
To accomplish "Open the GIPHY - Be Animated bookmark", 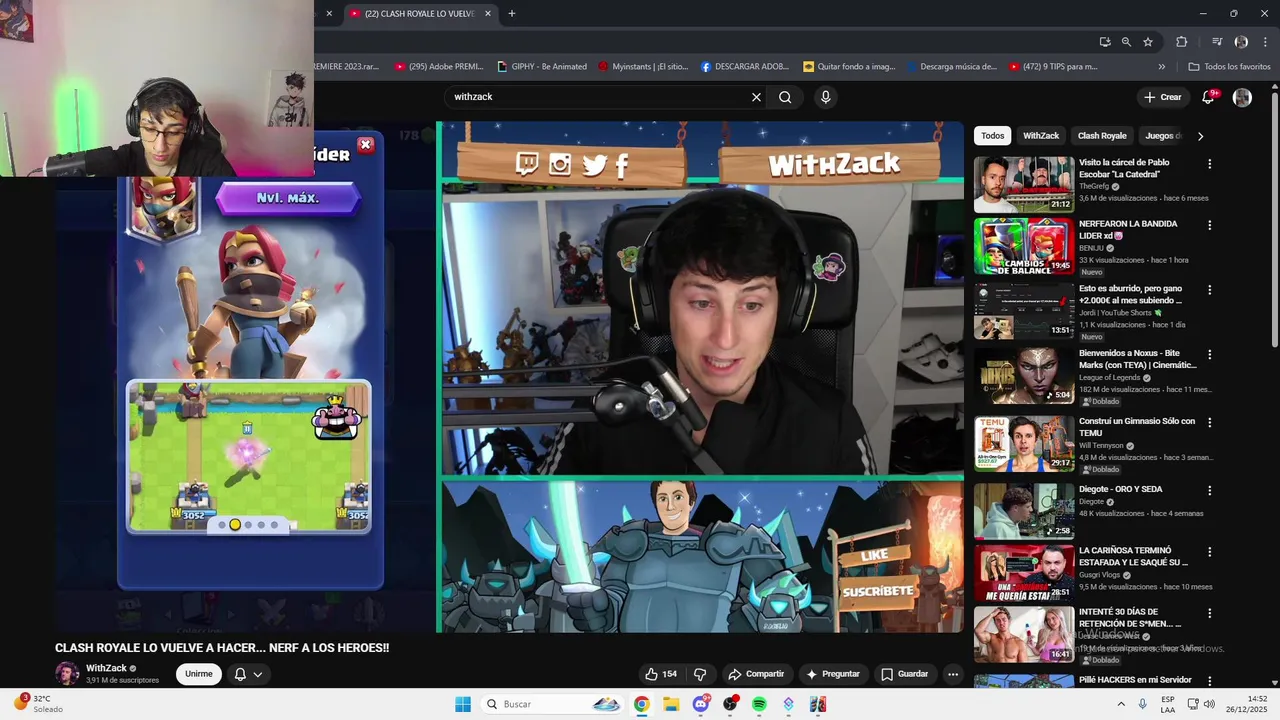I will [x=541, y=67].
